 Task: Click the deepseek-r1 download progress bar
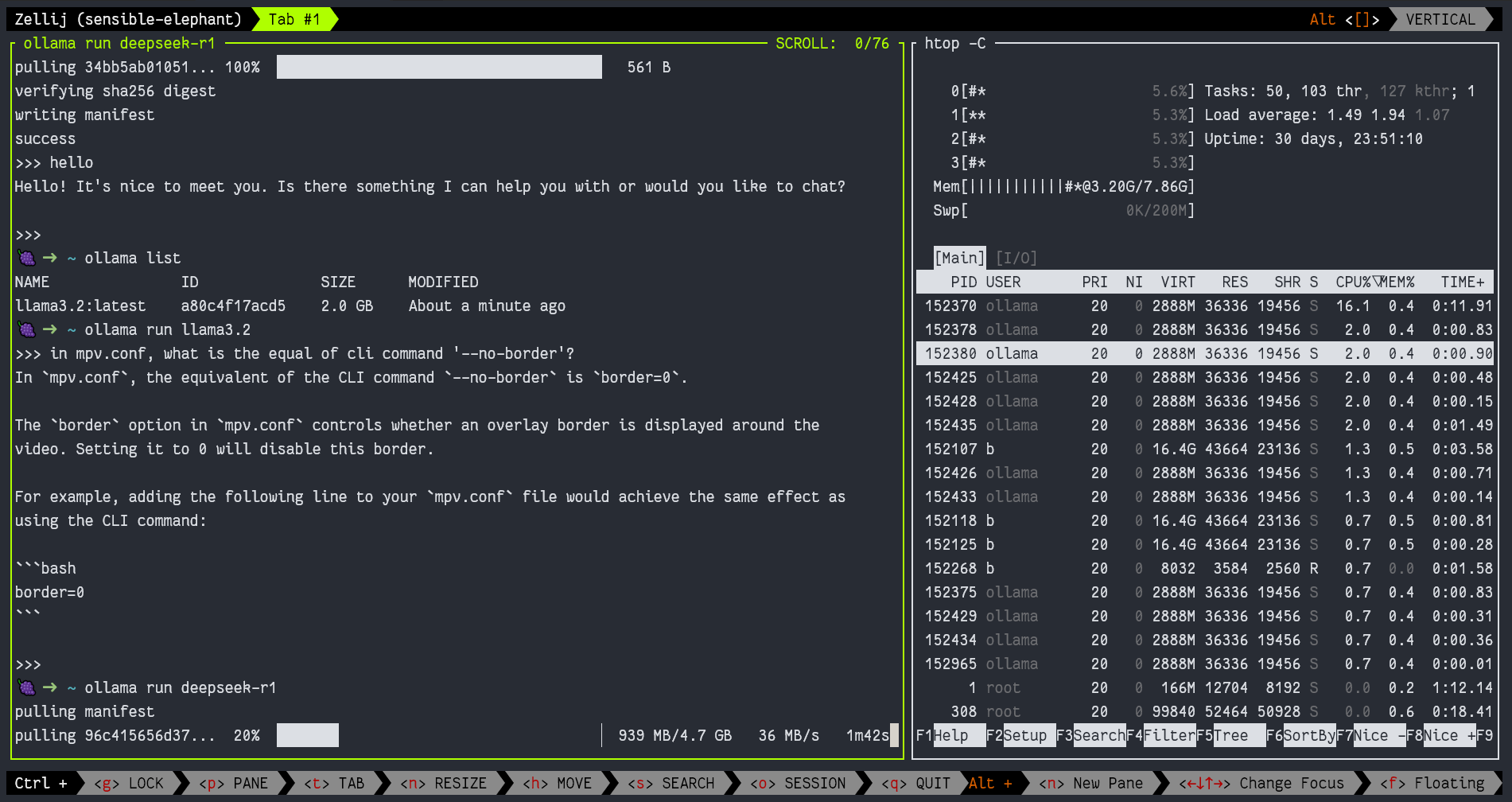pyautogui.click(x=439, y=735)
